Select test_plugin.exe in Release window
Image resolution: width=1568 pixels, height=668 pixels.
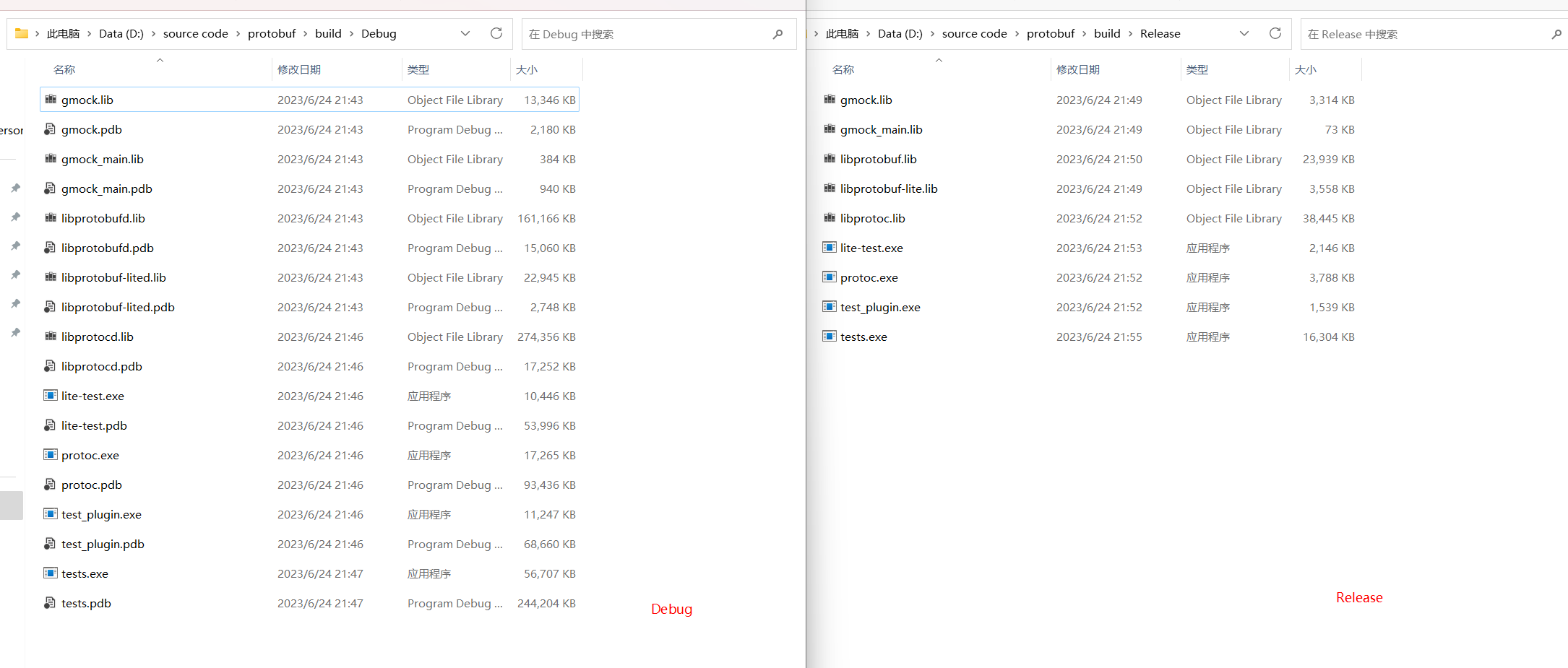(x=880, y=307)
